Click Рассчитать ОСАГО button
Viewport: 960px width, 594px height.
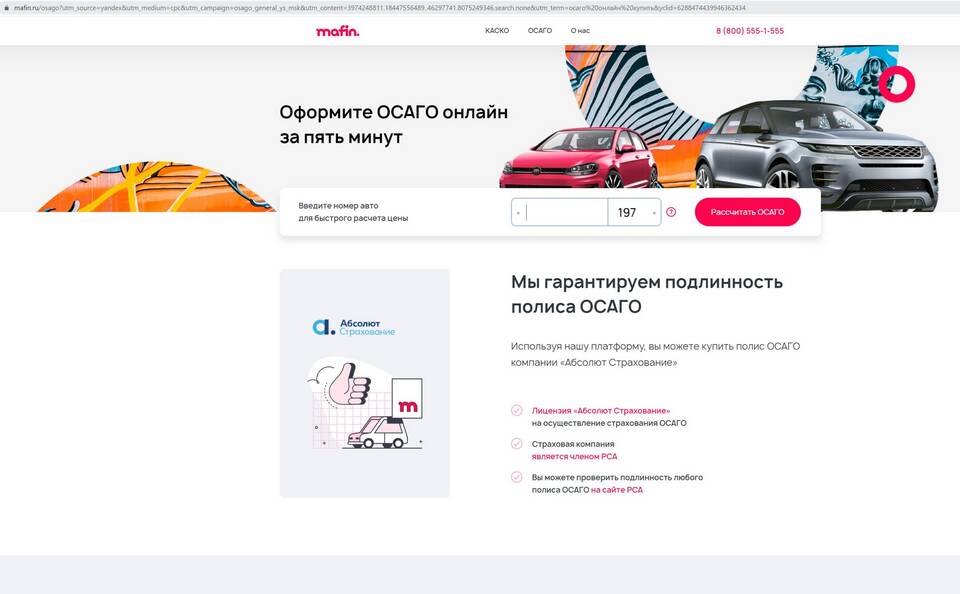point(748,212)
